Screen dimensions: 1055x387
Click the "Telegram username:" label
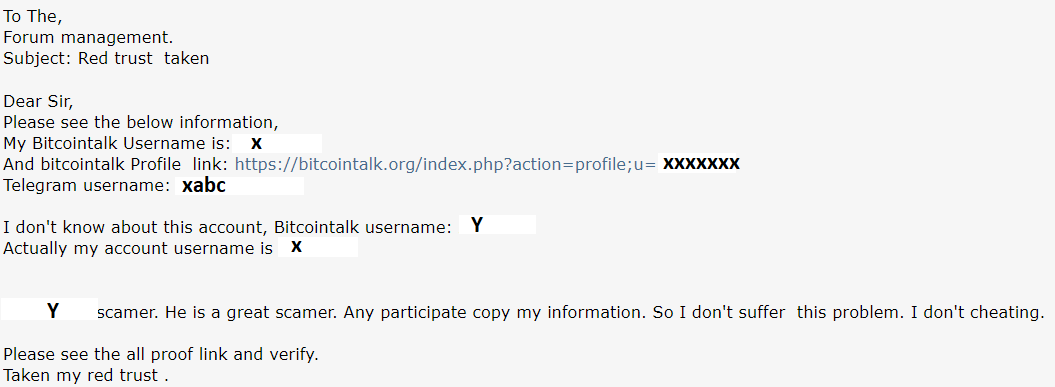[87, 186]
